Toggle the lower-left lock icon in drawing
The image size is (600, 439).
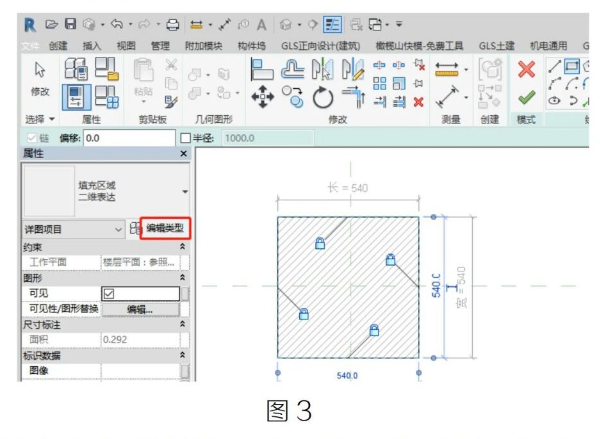(x=303, y=314)
